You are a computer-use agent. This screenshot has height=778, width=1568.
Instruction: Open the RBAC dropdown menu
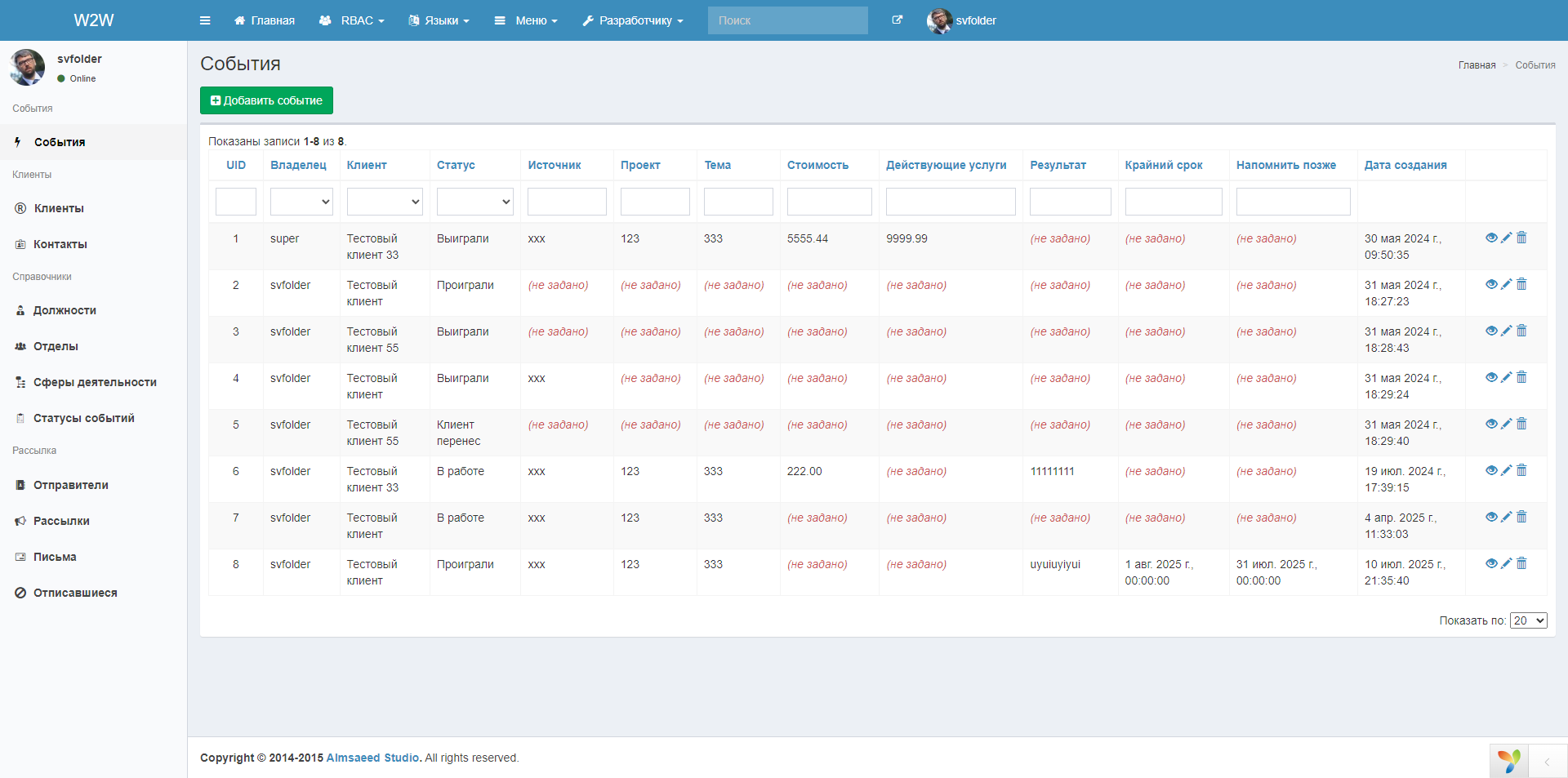point(352,20)
